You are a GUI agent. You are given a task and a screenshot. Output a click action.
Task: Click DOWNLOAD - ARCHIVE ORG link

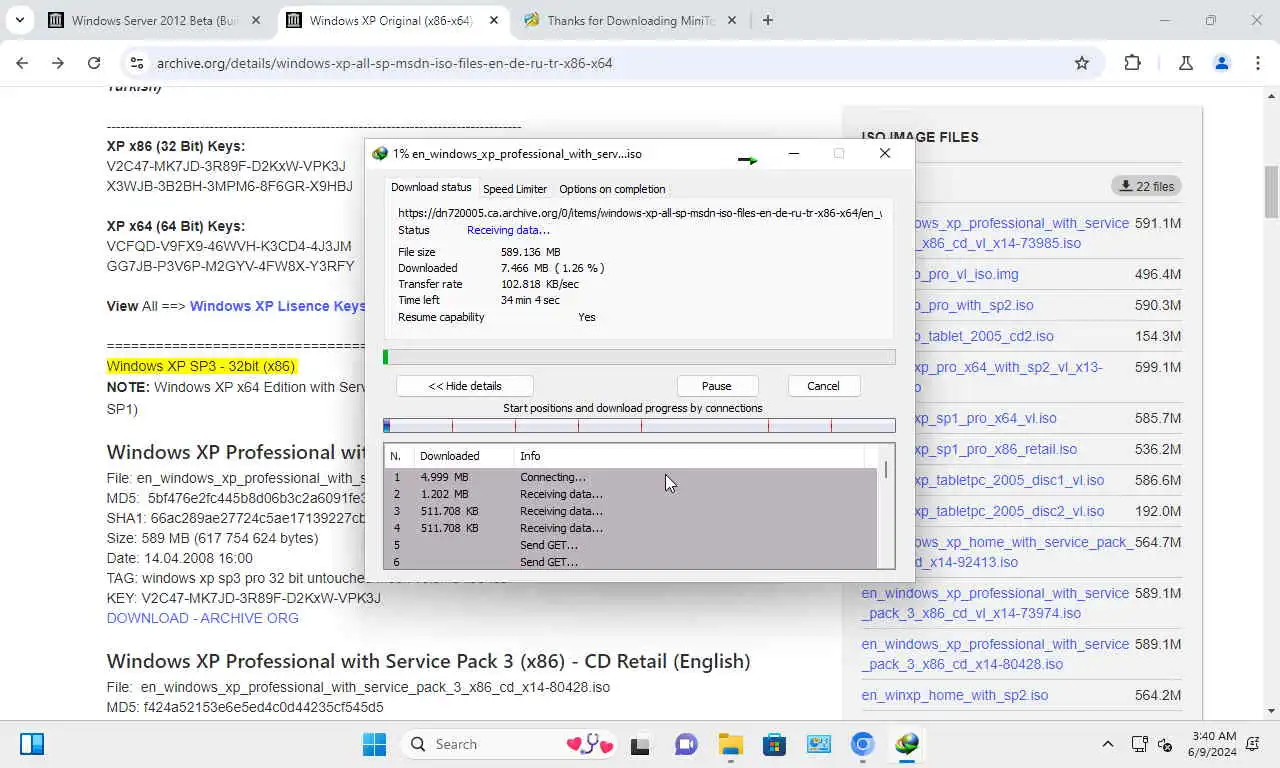203,618
